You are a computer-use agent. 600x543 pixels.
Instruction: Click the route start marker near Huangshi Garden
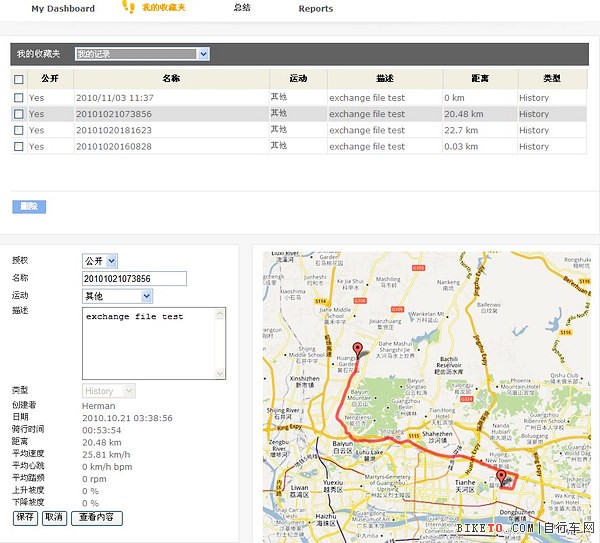click(357, 351)
